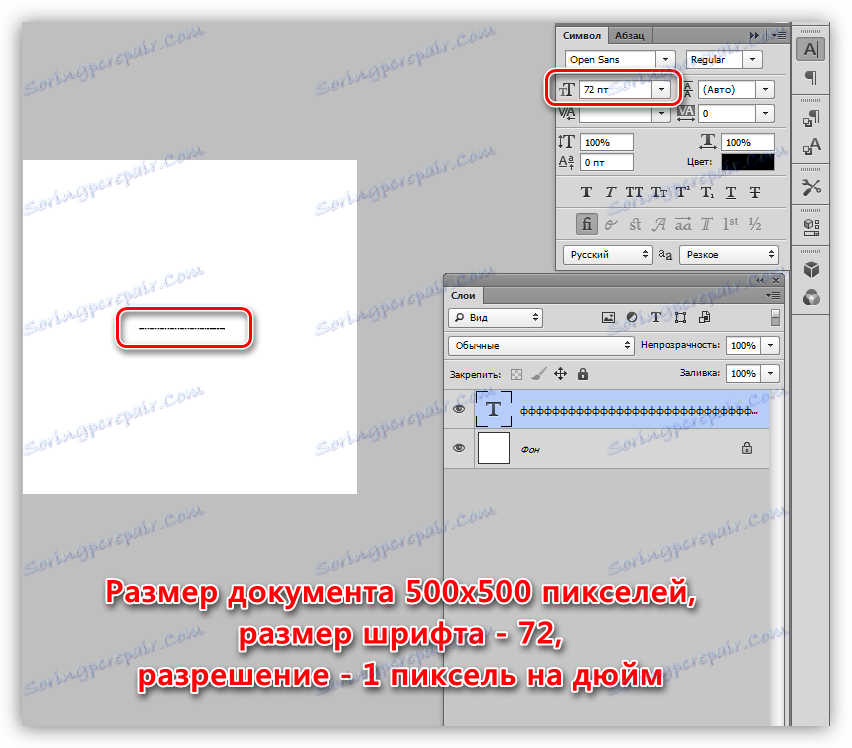Open Русский language dropdown
Screen dimensions: 852x748
point(607,255)
